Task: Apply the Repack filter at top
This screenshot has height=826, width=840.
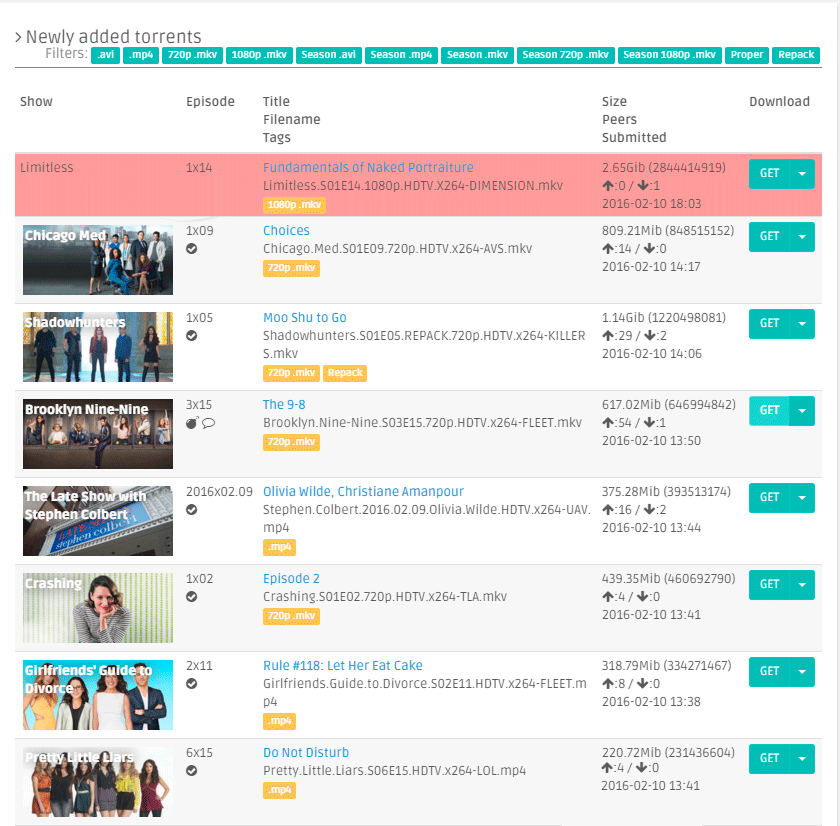Action: 796,55
